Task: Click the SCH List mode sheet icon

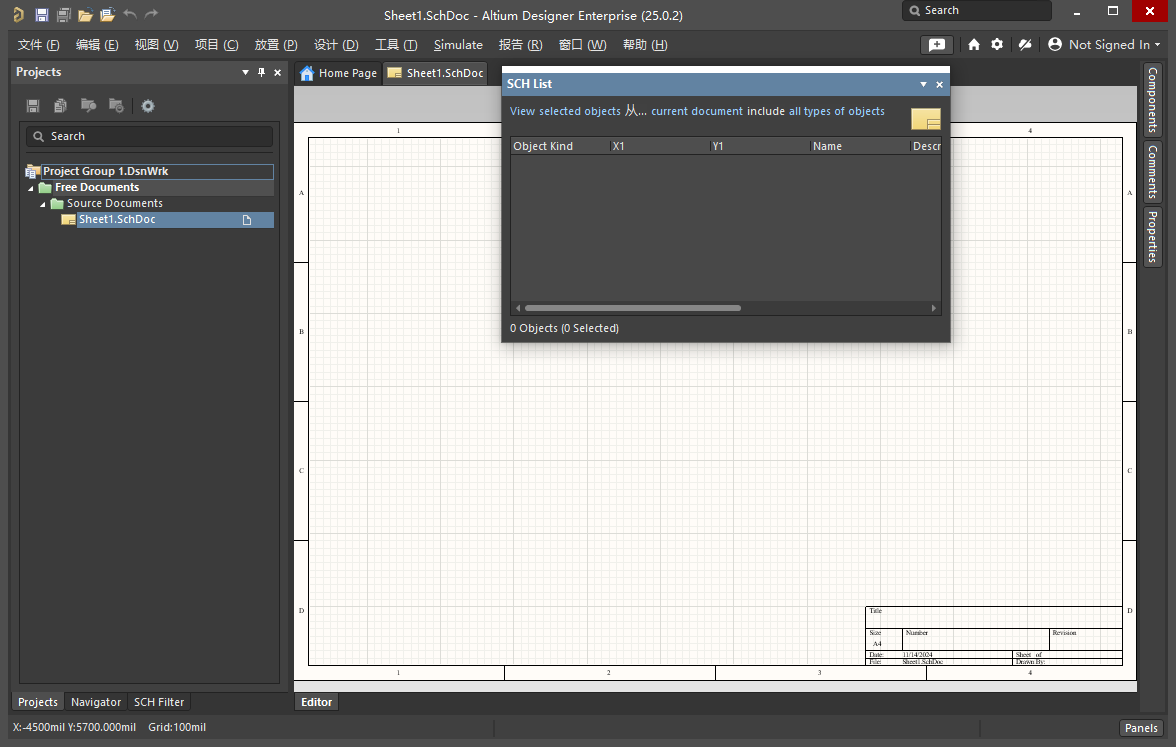Action: 926,118
